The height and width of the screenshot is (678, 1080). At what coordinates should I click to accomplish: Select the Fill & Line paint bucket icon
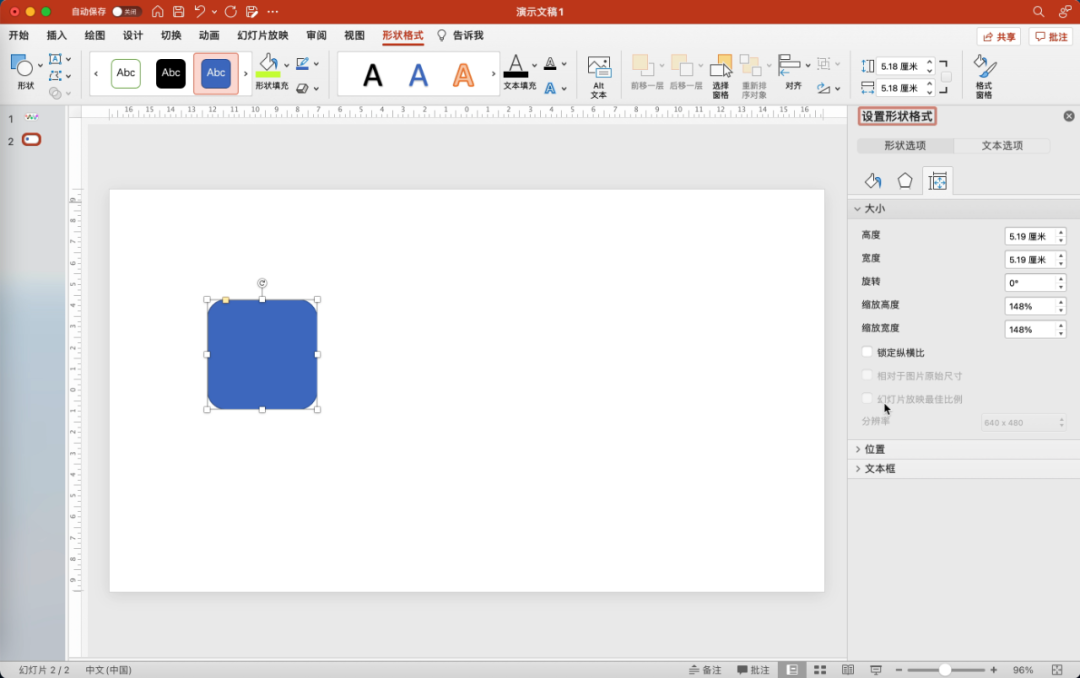[873, 181]
